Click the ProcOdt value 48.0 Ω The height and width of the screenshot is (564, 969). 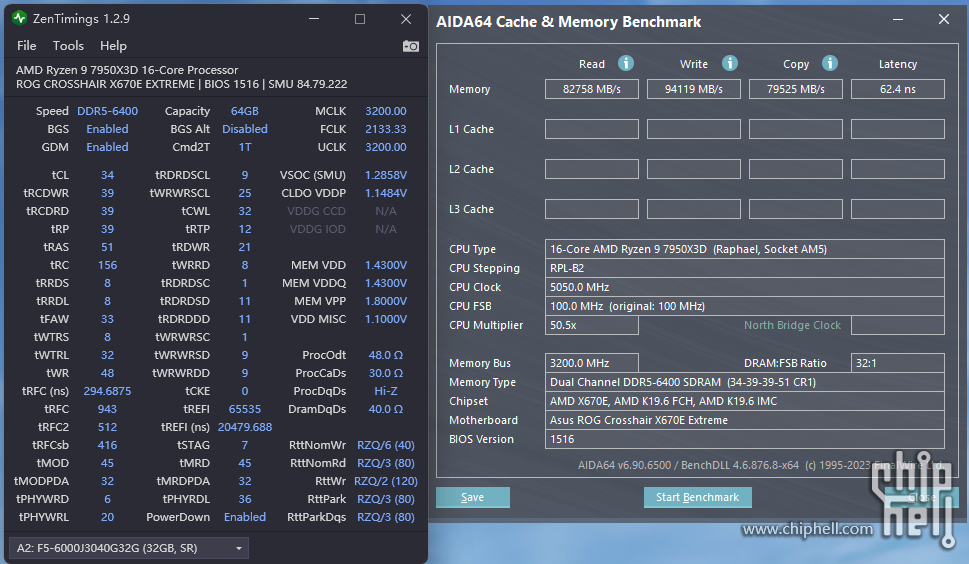(386, 355)
